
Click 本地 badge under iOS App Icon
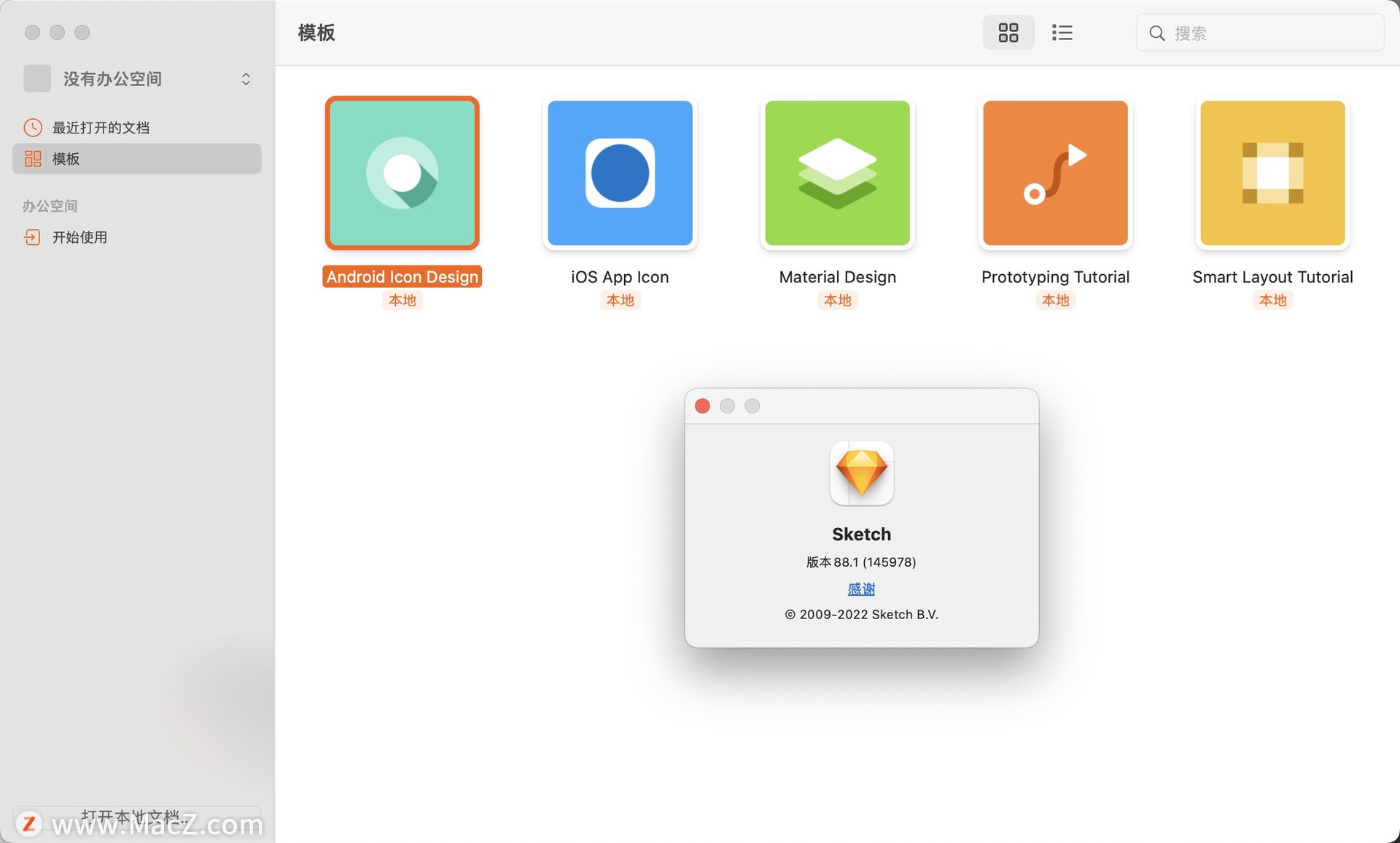click(x=620, y=300)
